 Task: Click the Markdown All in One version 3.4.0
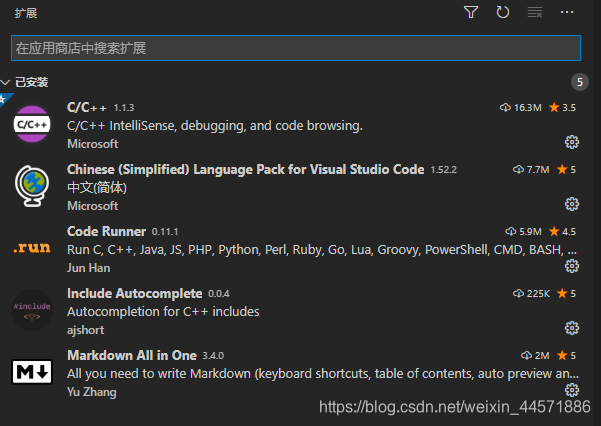pyautogui.click(x=213, y=355)
